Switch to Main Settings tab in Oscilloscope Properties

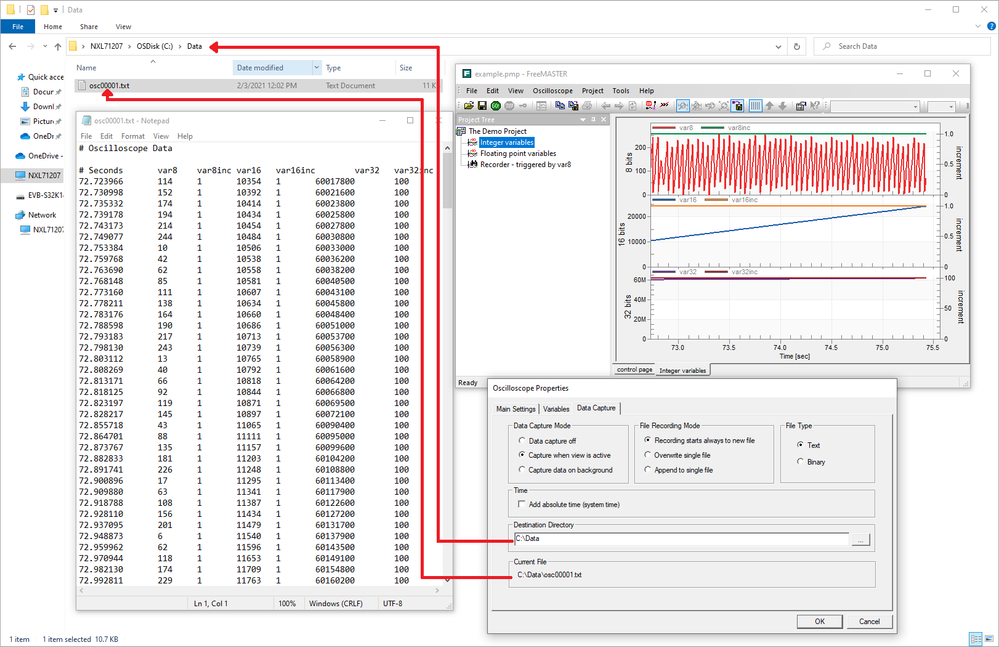[x=516, y=409]
